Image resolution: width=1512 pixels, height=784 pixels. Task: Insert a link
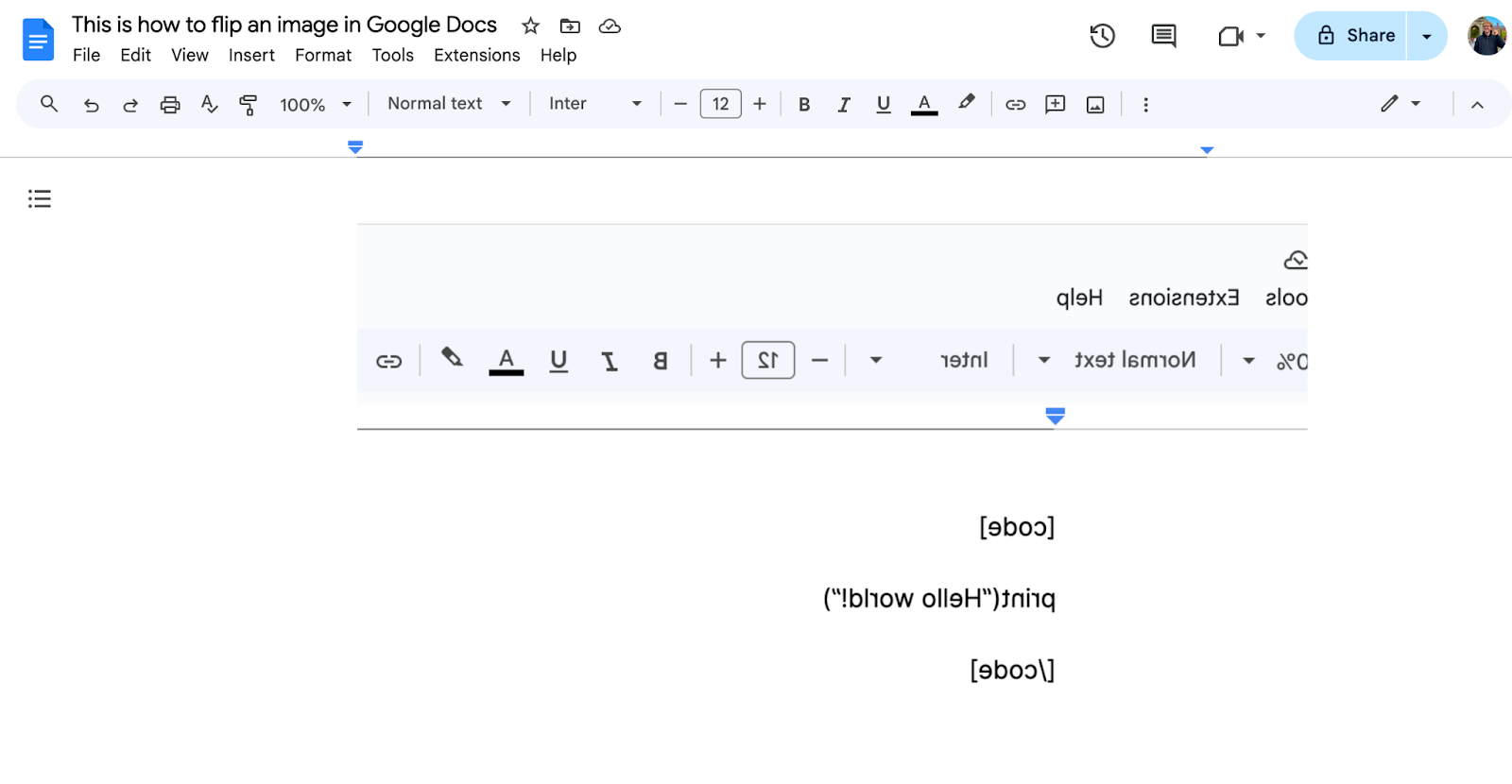1016,105
